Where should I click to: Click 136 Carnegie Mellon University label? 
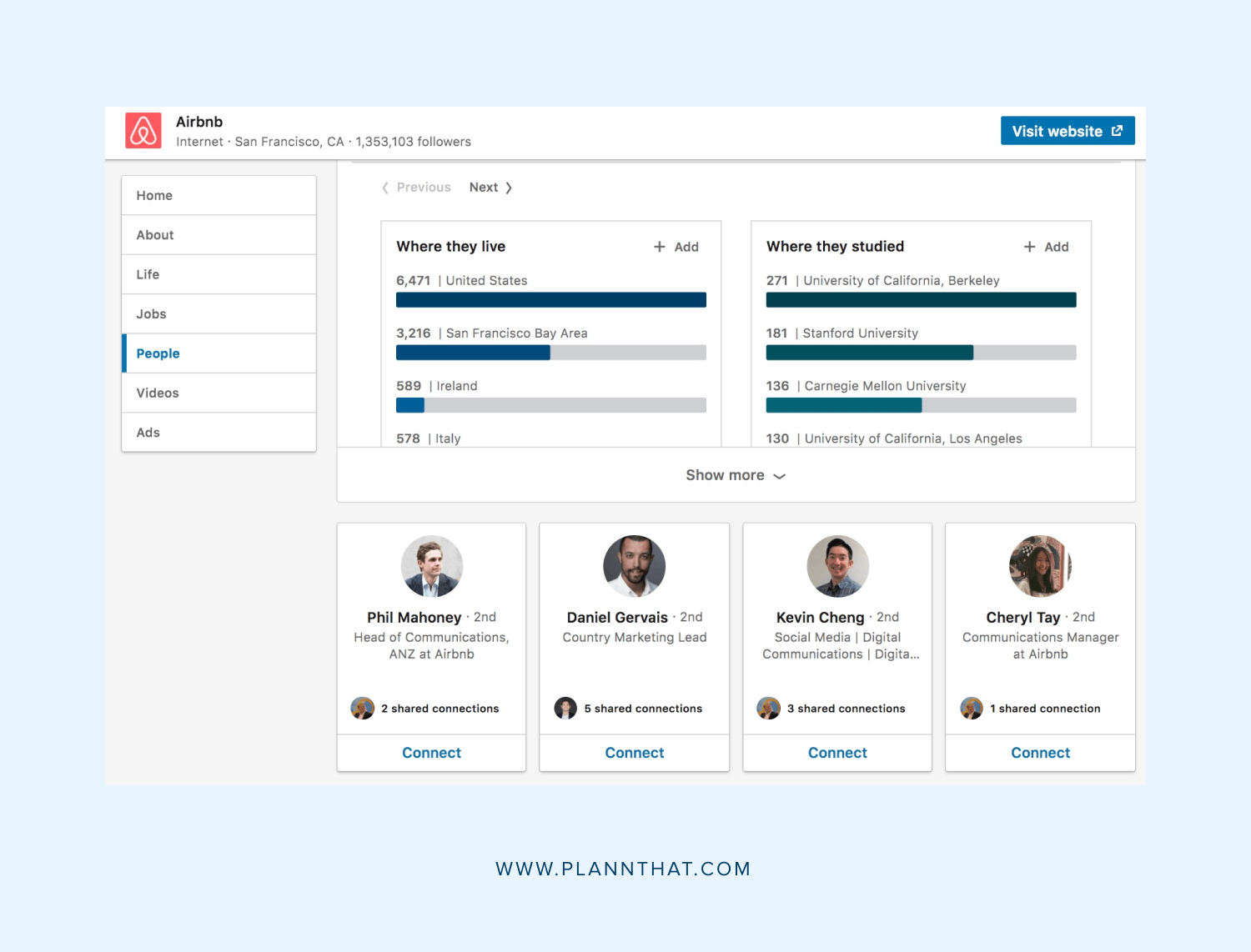(x=867, y=386)
